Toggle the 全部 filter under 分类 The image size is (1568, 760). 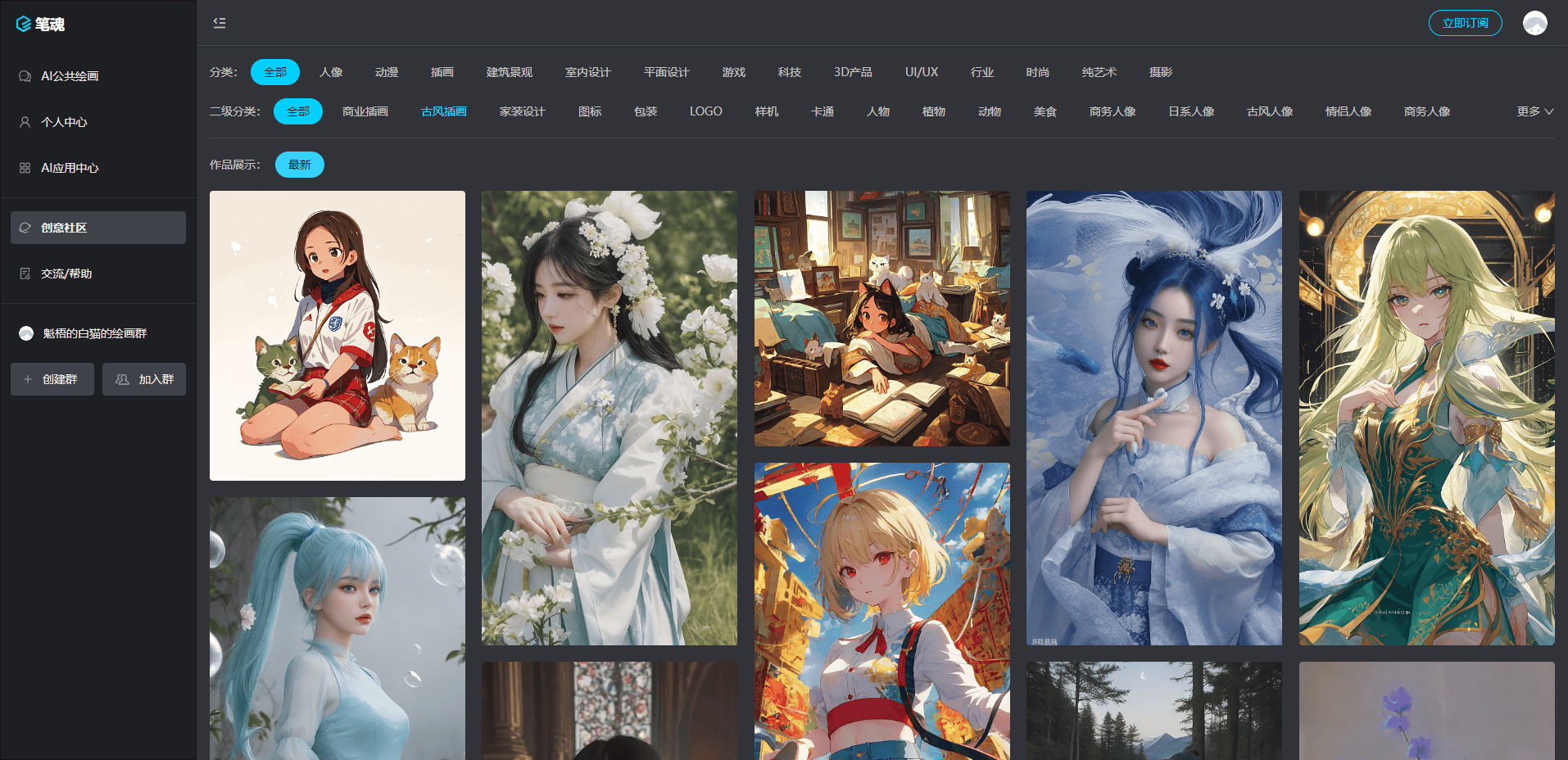click(x=274, y=72)
